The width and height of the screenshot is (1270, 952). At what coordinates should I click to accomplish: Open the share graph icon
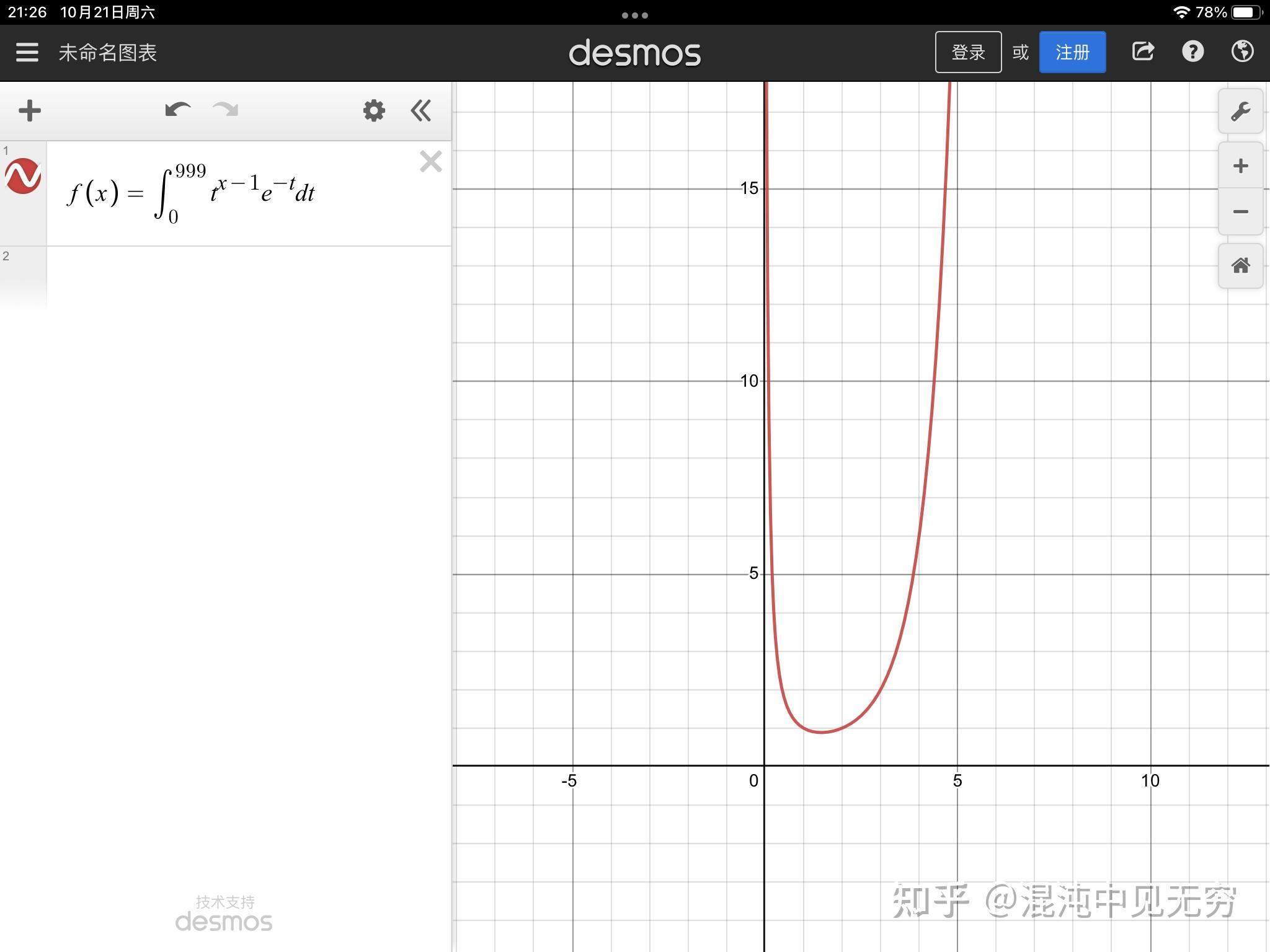pyautogui.click(x=1143, y=51)
